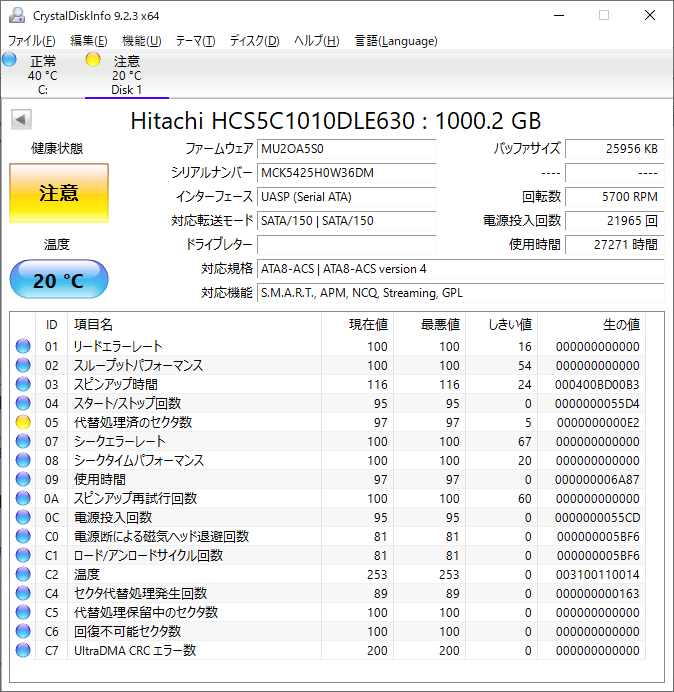Click status orb of C2 温度 row
Image resolution: width=674 pixels, height=692 pixels.
click(x=23, y=574)
